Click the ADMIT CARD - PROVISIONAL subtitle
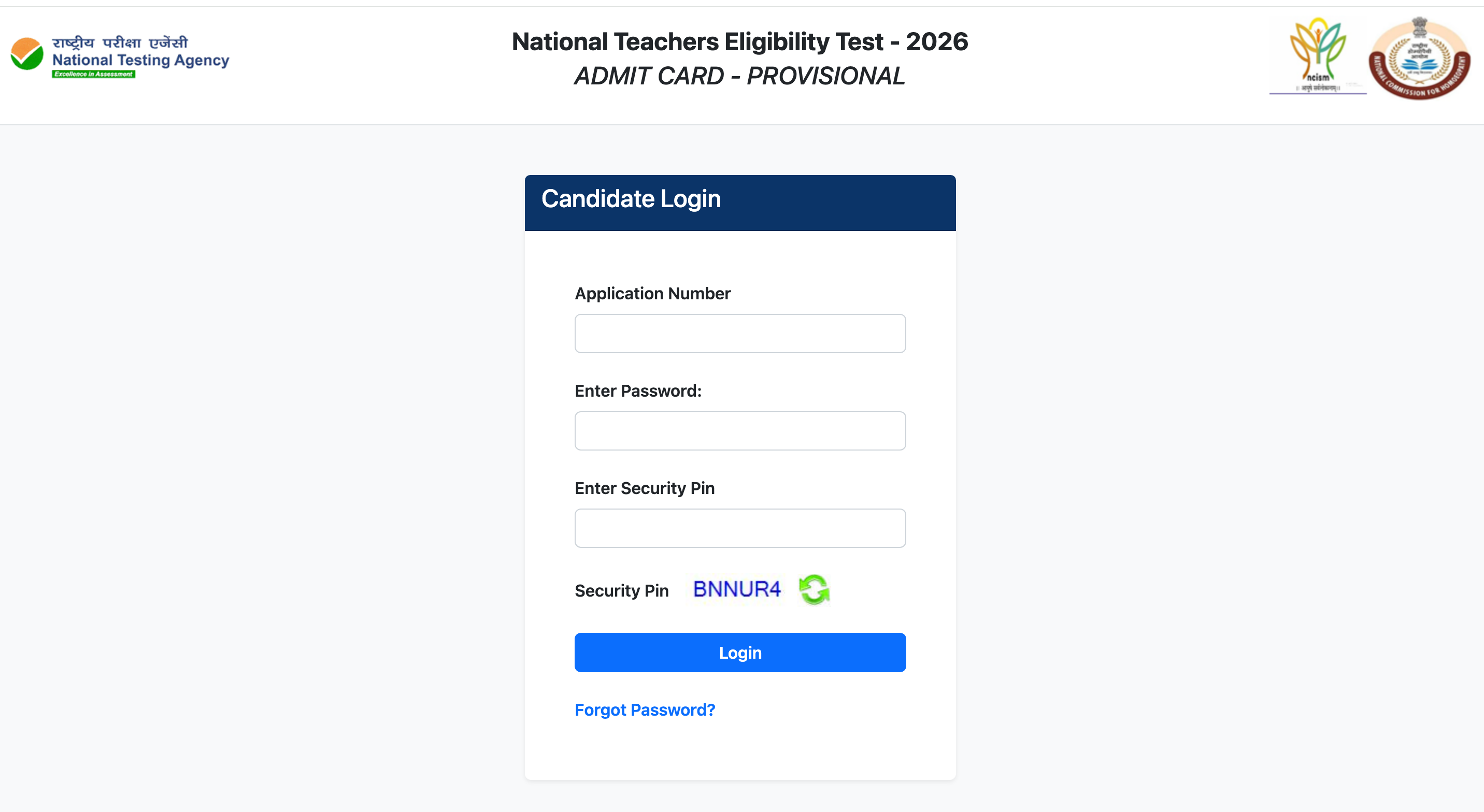The width and height of the screenshot is (1484, 812). 739,76
